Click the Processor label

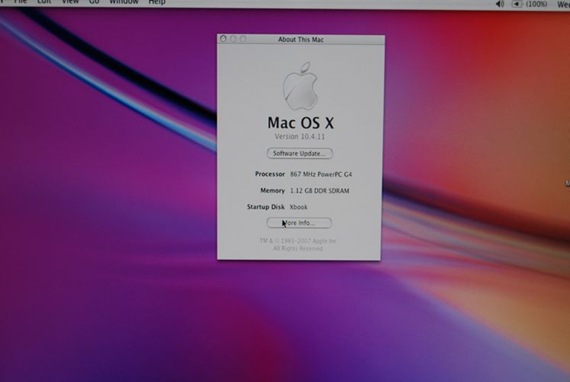click(270, 174)
